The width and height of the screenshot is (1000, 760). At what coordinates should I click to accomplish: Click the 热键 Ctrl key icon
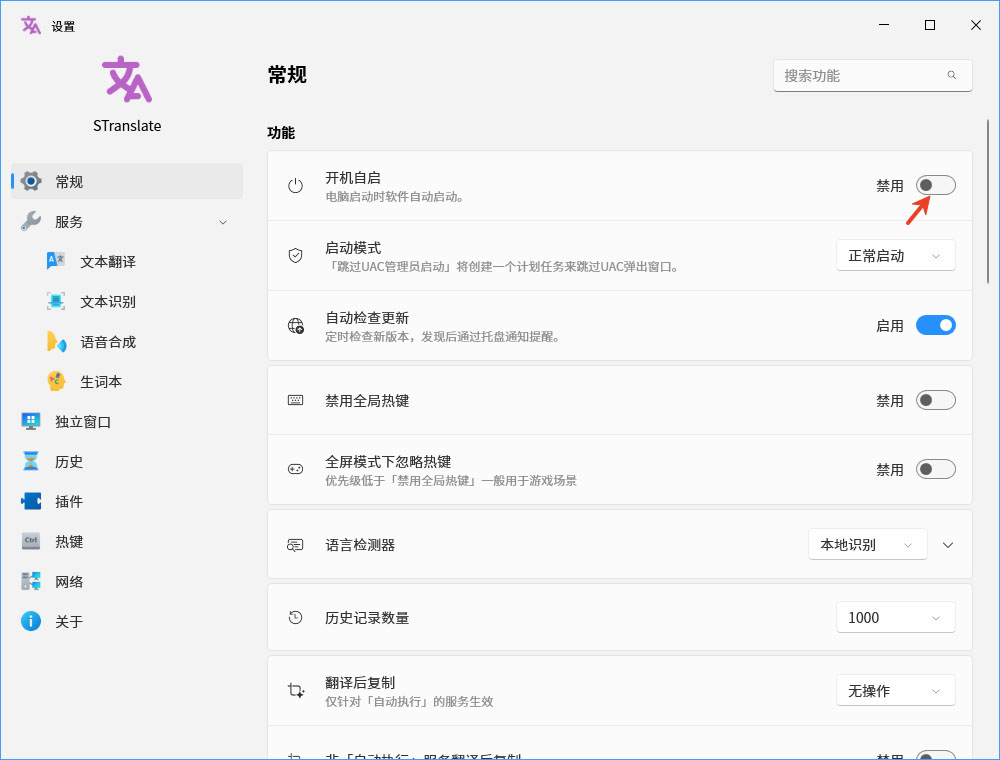coord(31,541)
